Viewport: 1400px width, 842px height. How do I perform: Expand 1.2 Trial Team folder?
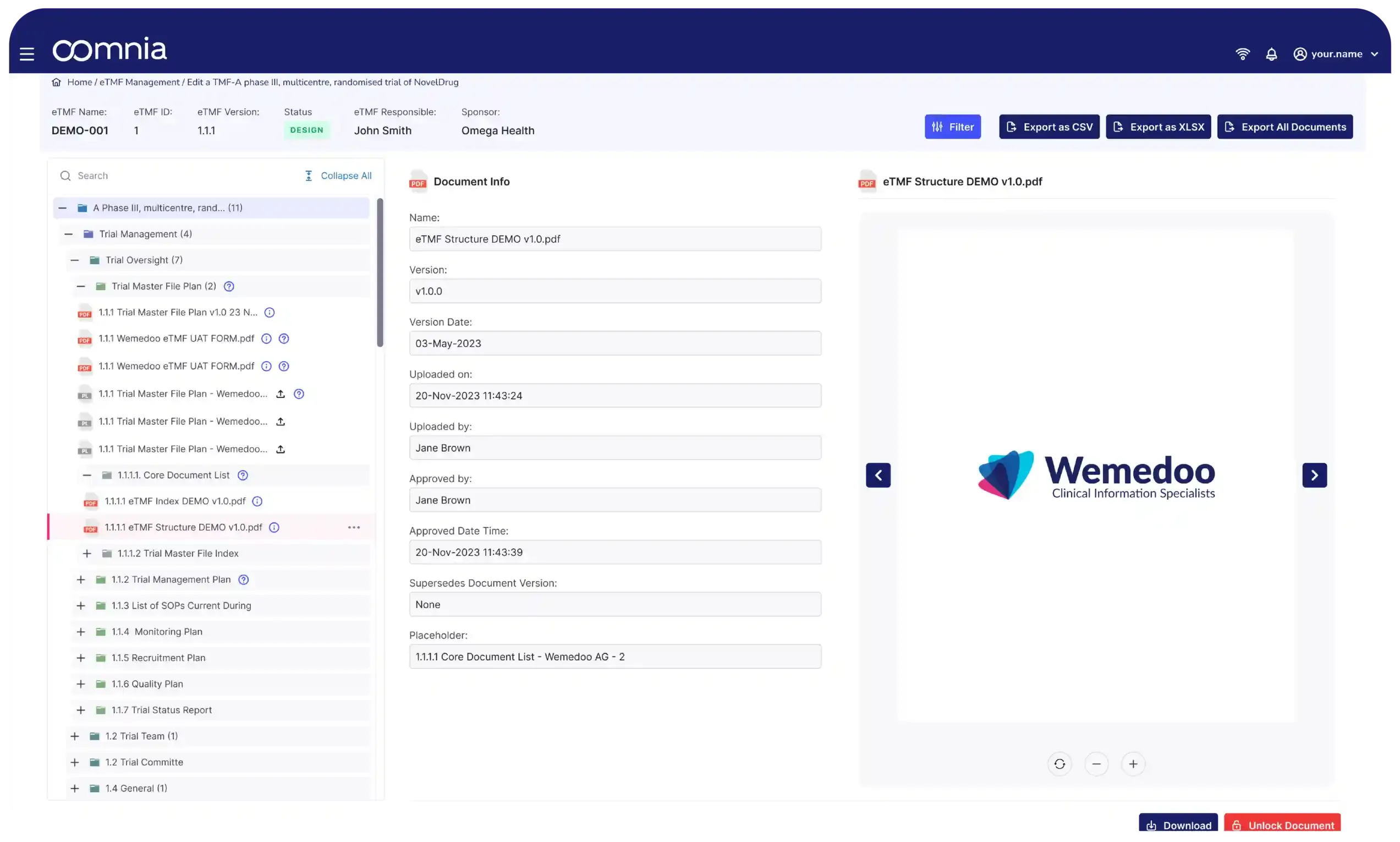click(x=75, y=736)
